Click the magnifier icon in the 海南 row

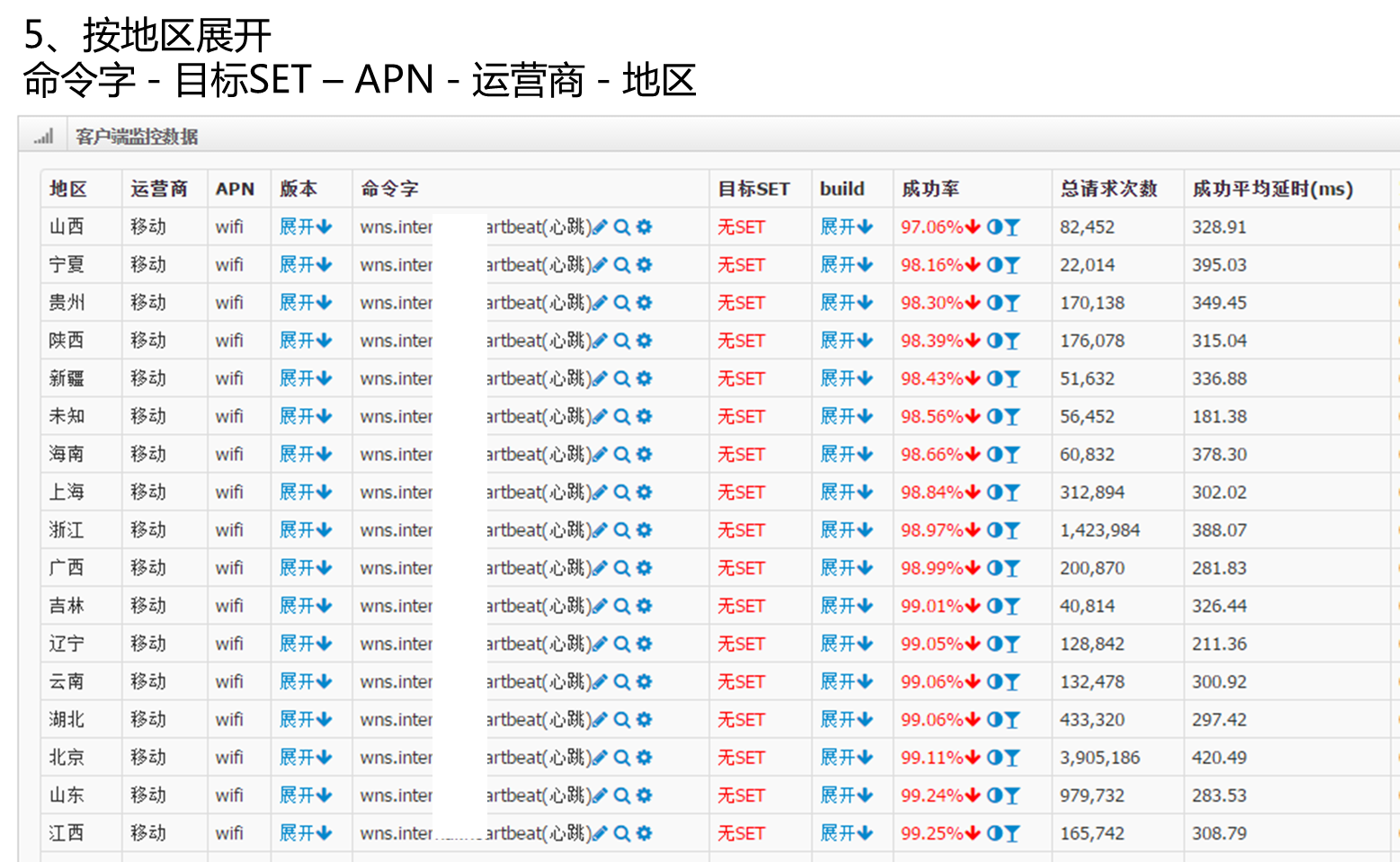click(x=621, y=455)
